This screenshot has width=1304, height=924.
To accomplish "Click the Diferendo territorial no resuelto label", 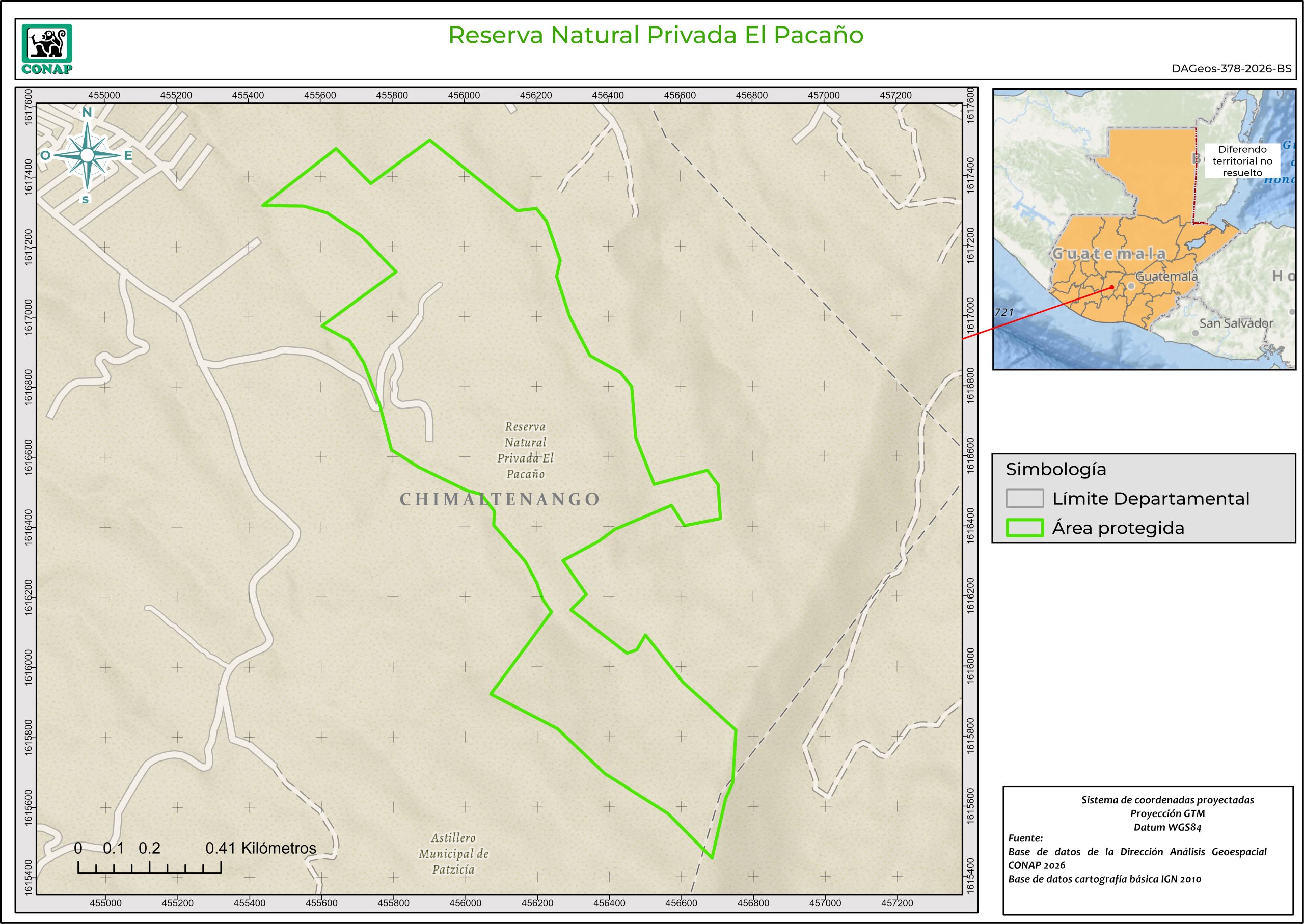I will 1242,161.
